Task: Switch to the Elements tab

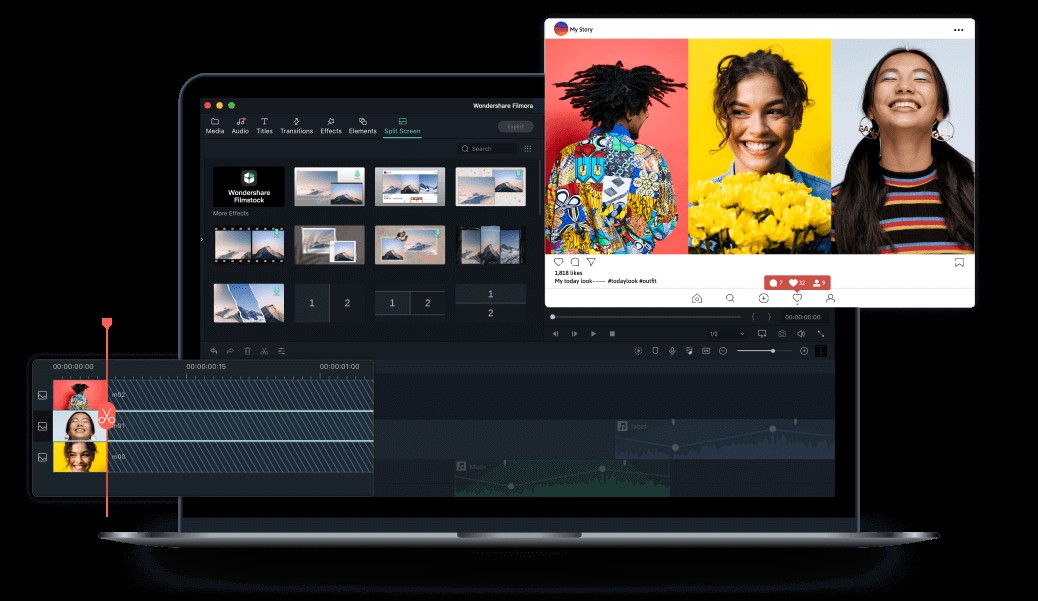Action: coord(362,123)
